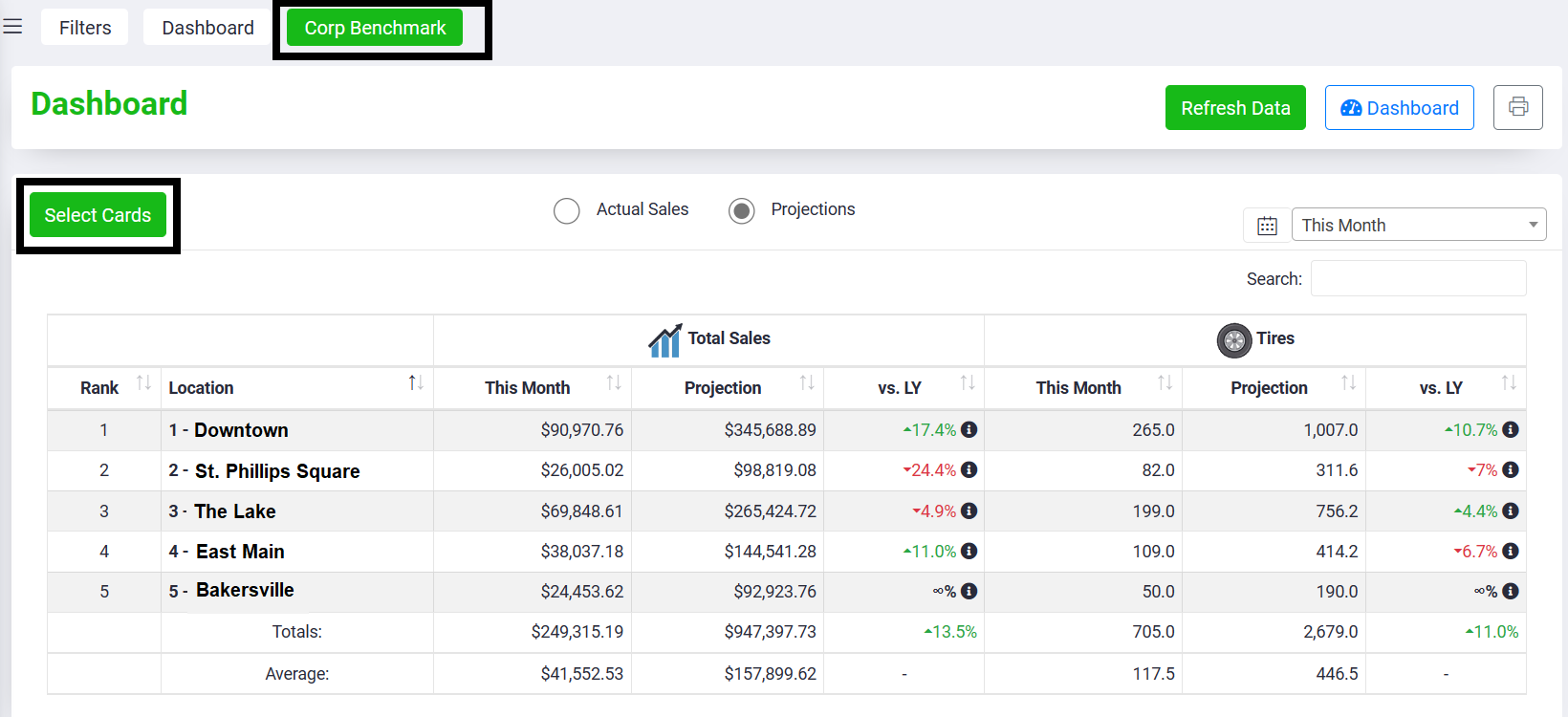Click the Refresh Data button
This screenshot has height=717, width=1568.
pyautogui.click(x=1235, y=108)
